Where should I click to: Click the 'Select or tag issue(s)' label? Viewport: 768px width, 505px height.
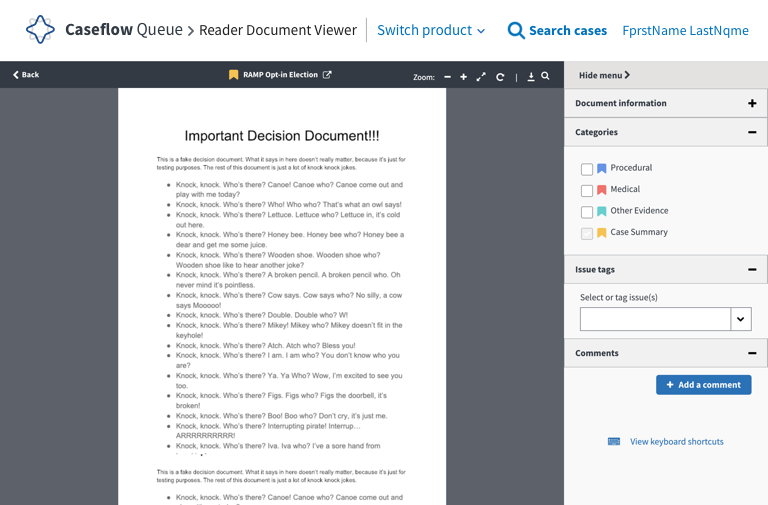click(x=619, y=297)
